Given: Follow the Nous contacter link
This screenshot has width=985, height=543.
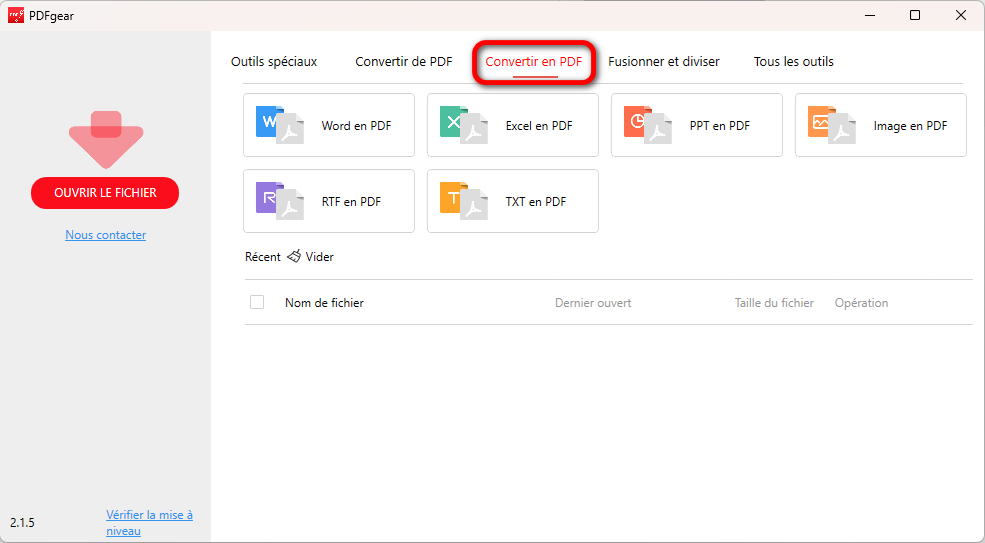Looking at the screenshot, I should pyautogui.click(x=106, y=235).
